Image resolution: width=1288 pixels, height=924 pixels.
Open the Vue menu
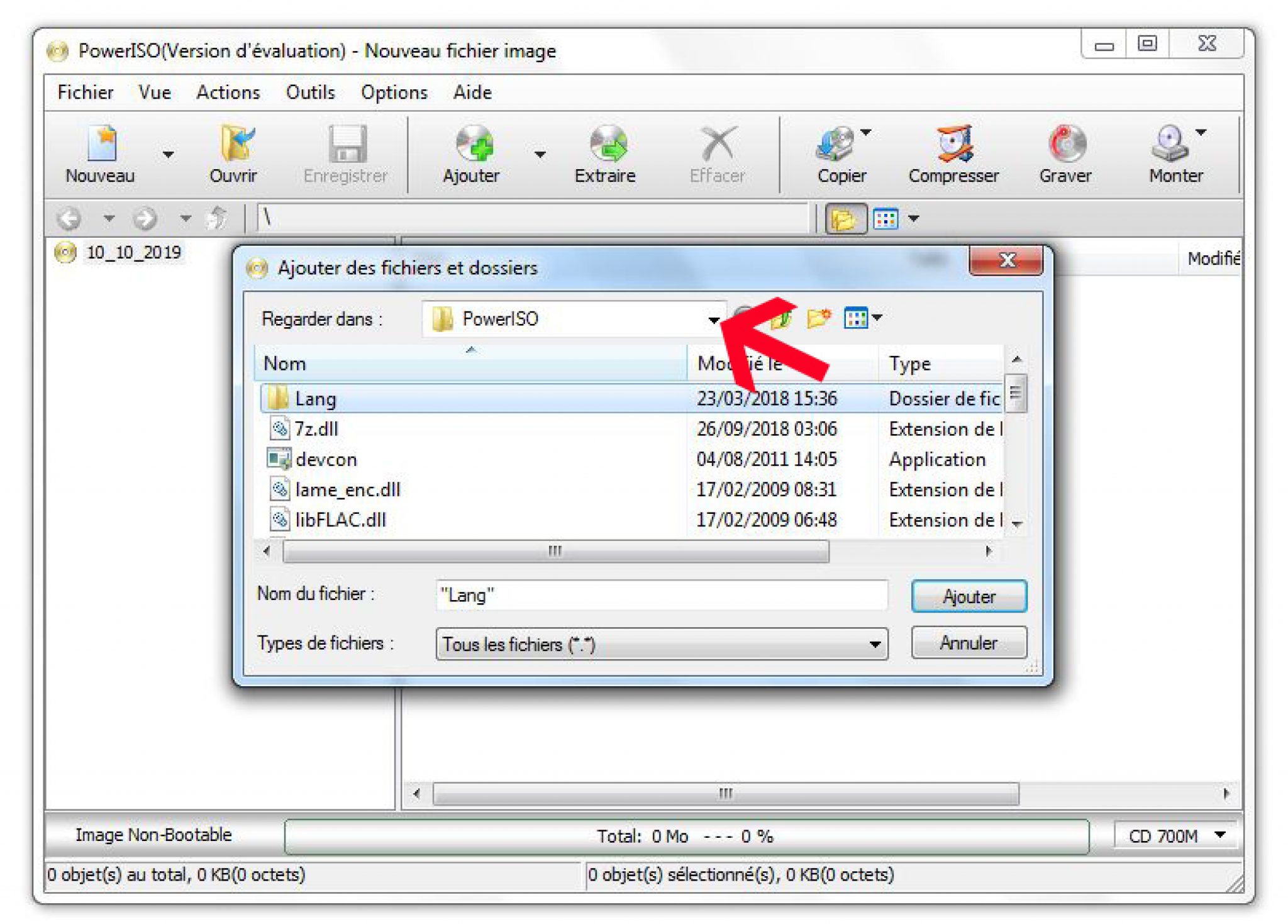click(x=155, y=92)
